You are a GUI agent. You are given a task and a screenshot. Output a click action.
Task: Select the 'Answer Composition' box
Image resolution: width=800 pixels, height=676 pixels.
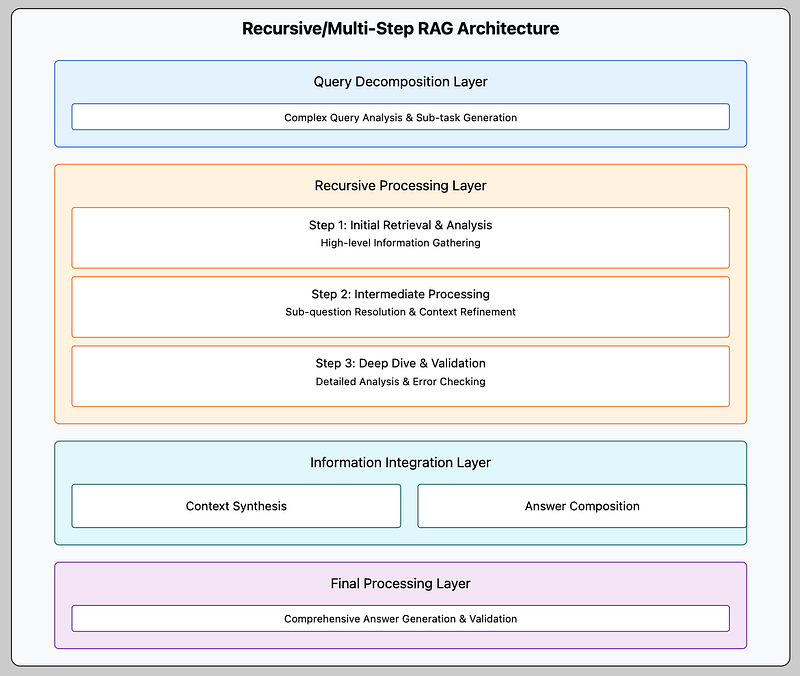(582, 506)
